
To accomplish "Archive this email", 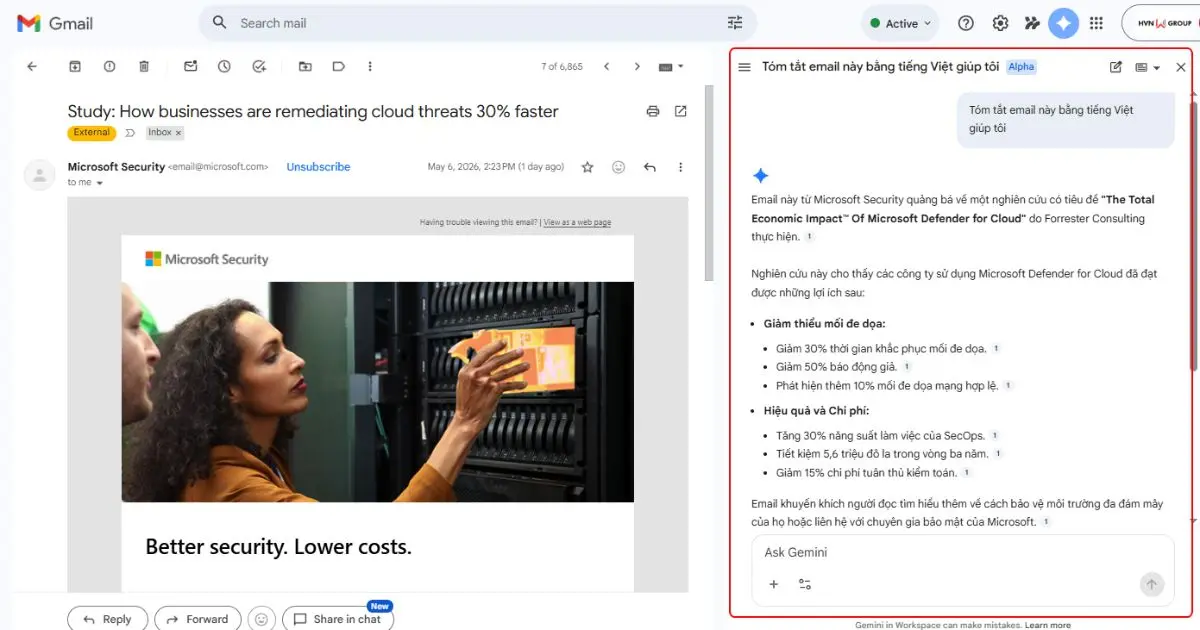I will tap(75, 67).
